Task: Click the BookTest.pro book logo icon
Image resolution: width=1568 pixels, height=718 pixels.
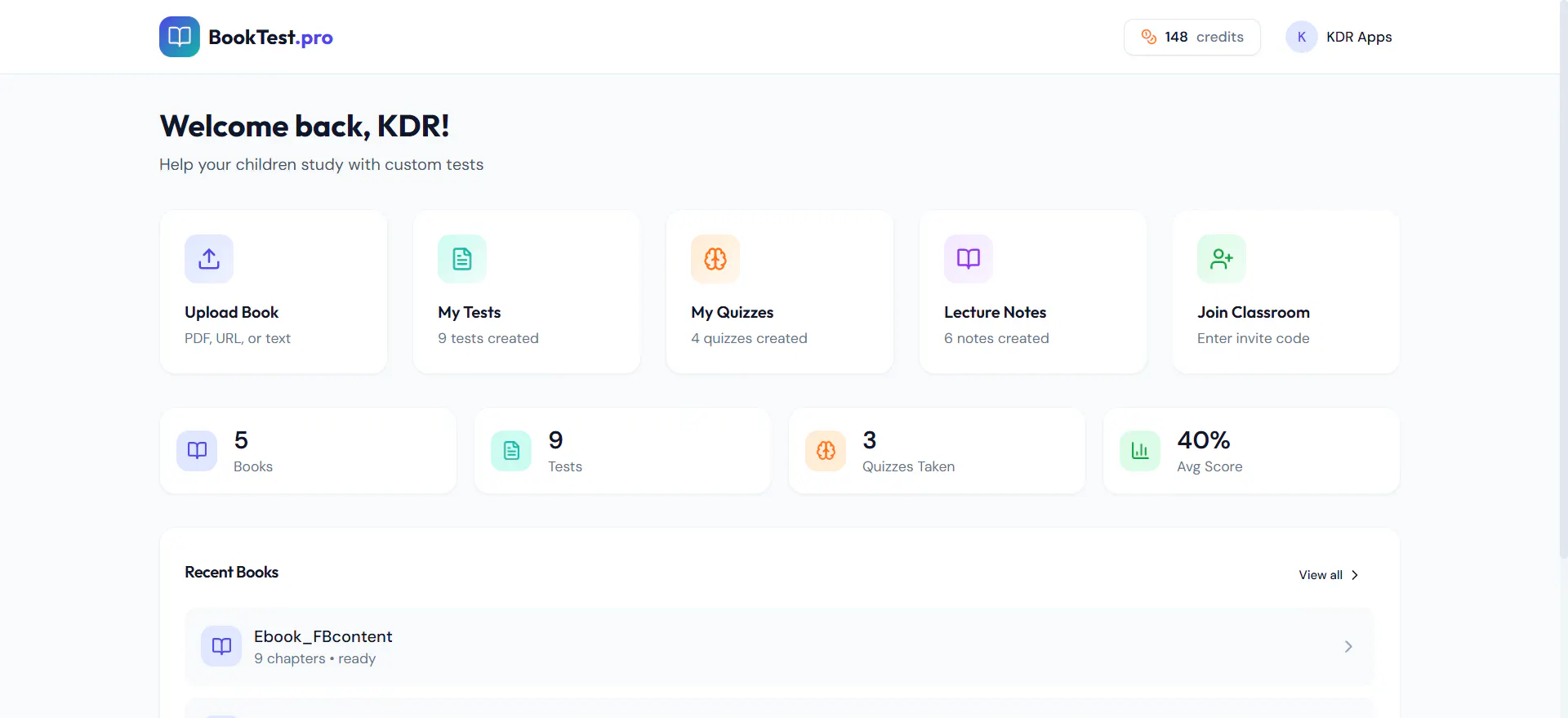Action: click(180, 37)
